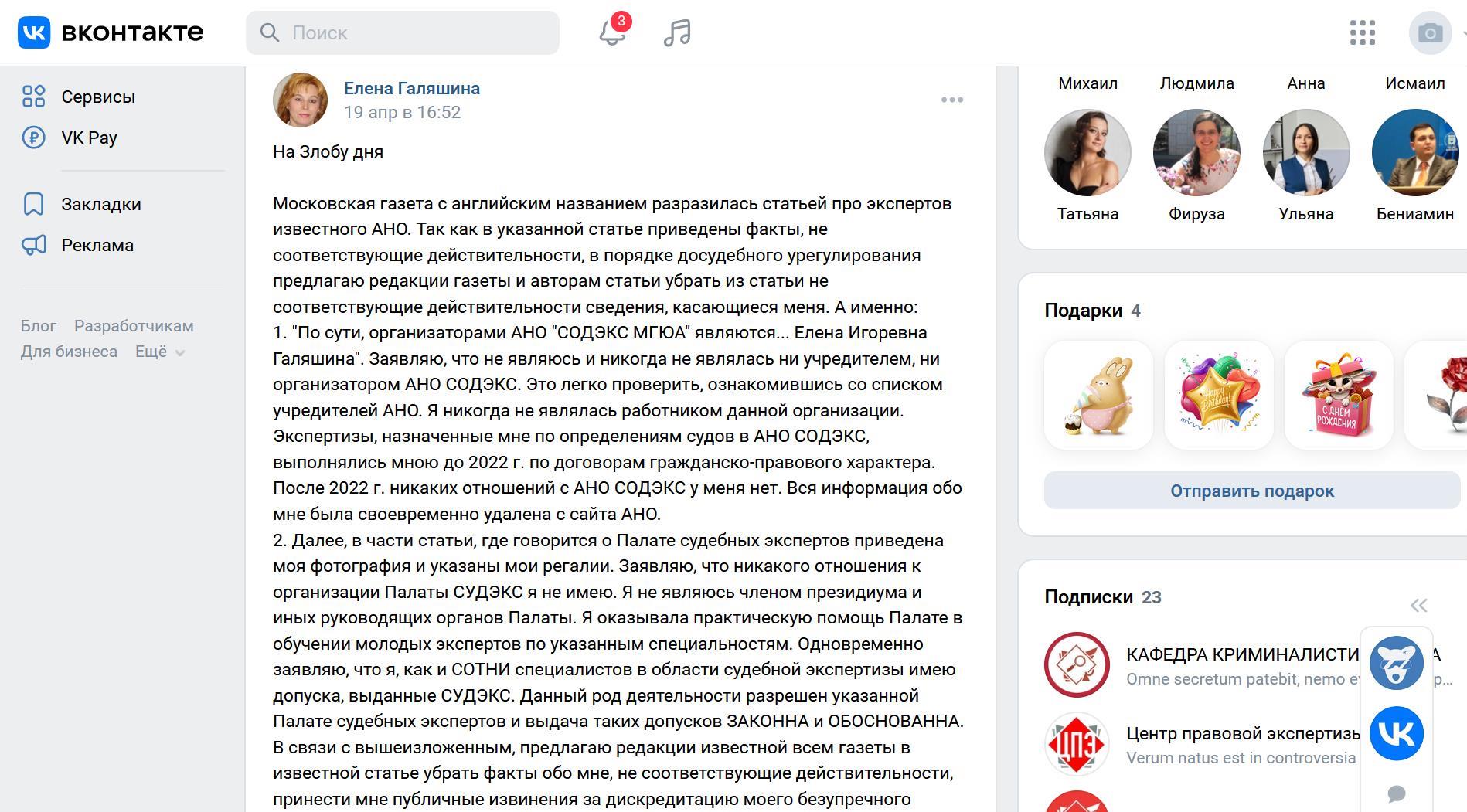Collapse the chat panel with double chevron
This screenshot has width=1467, height=812.
pos(1418,605)
